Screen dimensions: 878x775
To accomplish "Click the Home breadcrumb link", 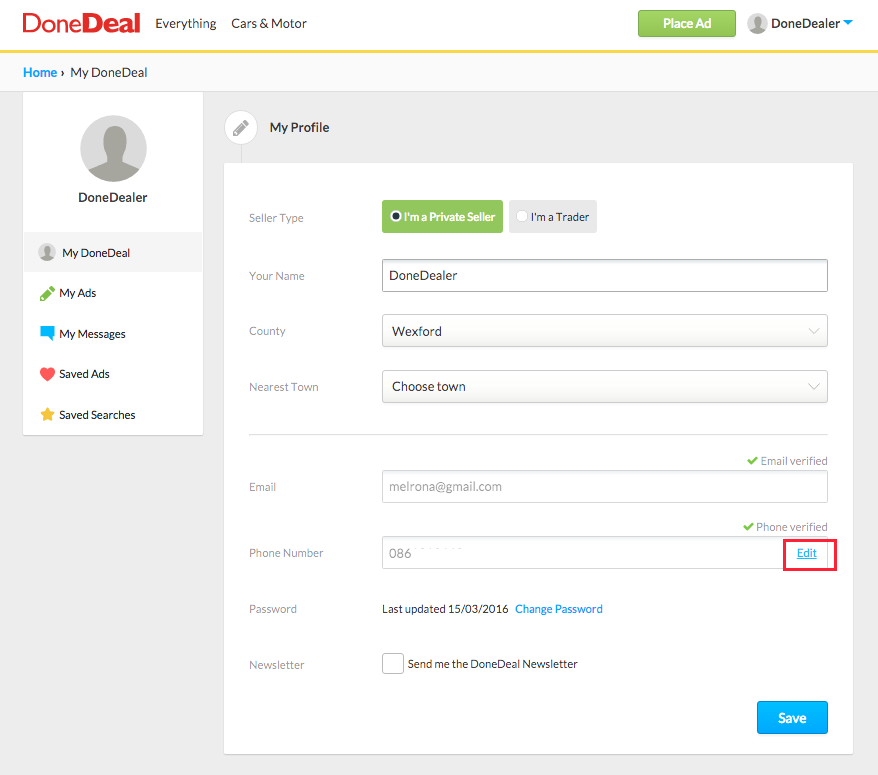I will [x=40, y=72].
